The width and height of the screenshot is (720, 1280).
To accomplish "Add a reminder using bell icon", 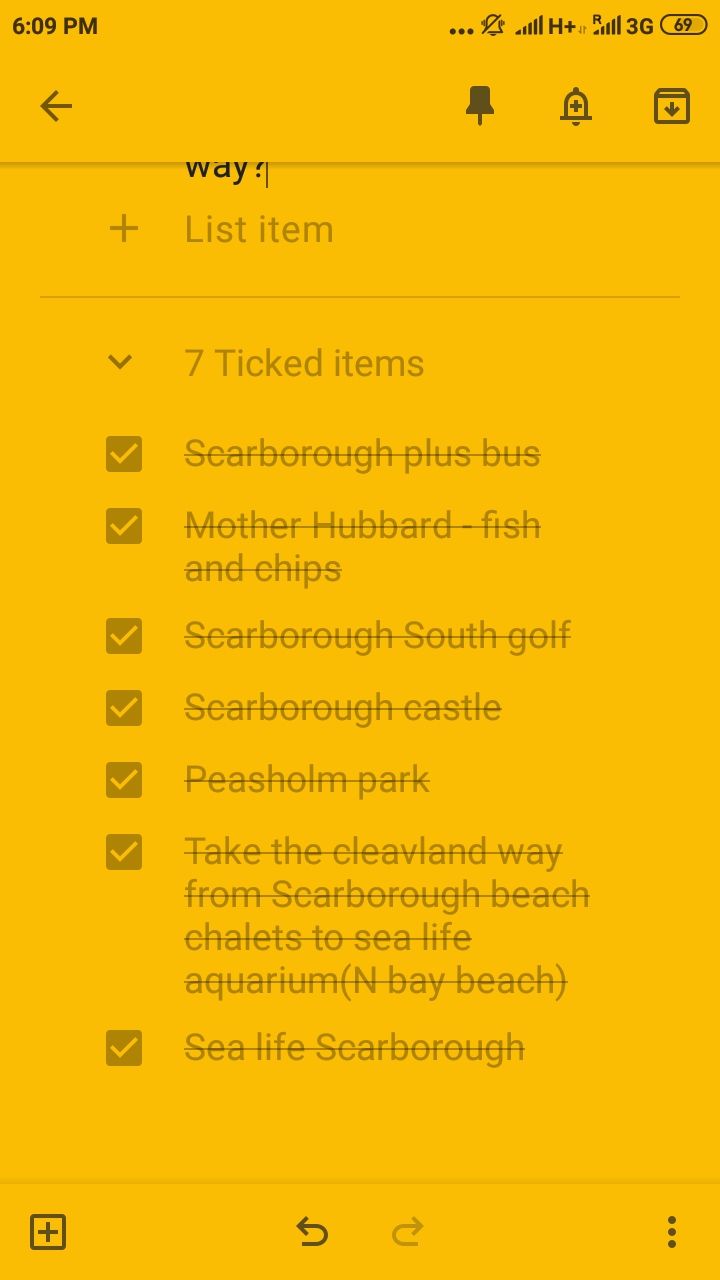I will click(x=576, y=106).
